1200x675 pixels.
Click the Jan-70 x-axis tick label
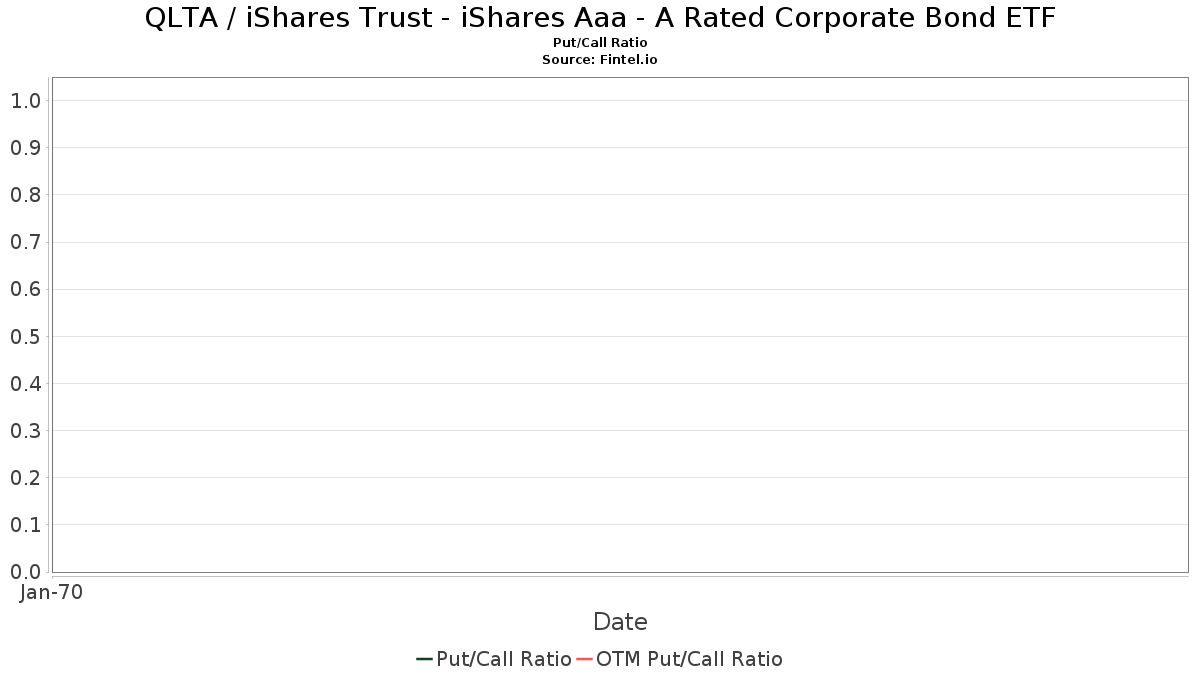tap(52, 592)
